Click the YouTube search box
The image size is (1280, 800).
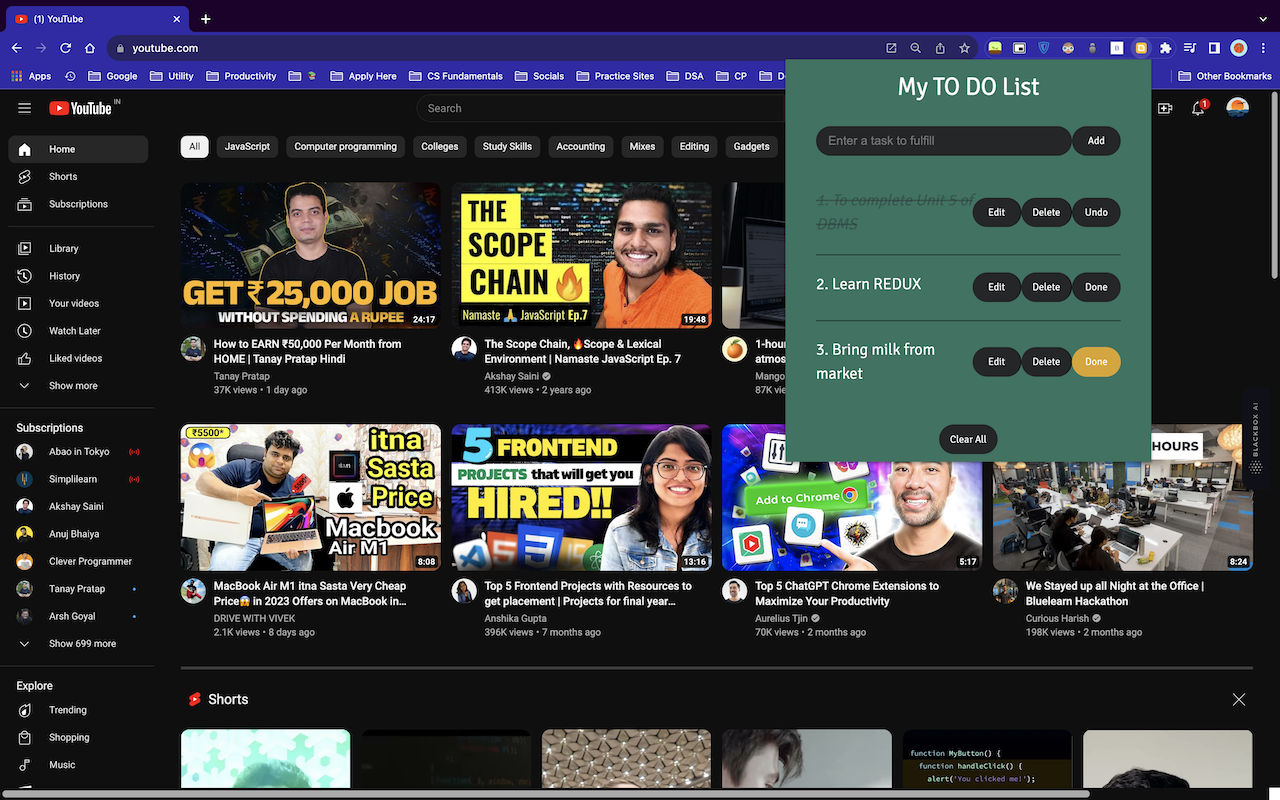(600, 108)
